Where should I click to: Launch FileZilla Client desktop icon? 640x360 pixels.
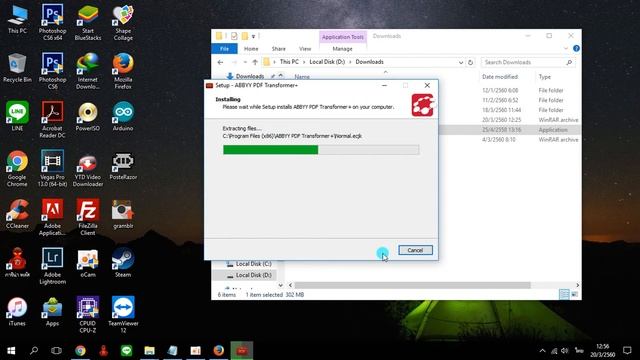pos(88,217)
